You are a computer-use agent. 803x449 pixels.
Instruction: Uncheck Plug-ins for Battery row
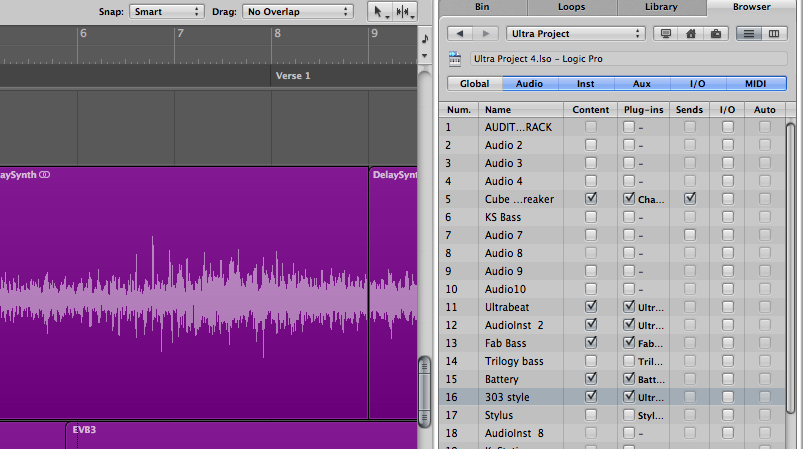pos(629,379)
